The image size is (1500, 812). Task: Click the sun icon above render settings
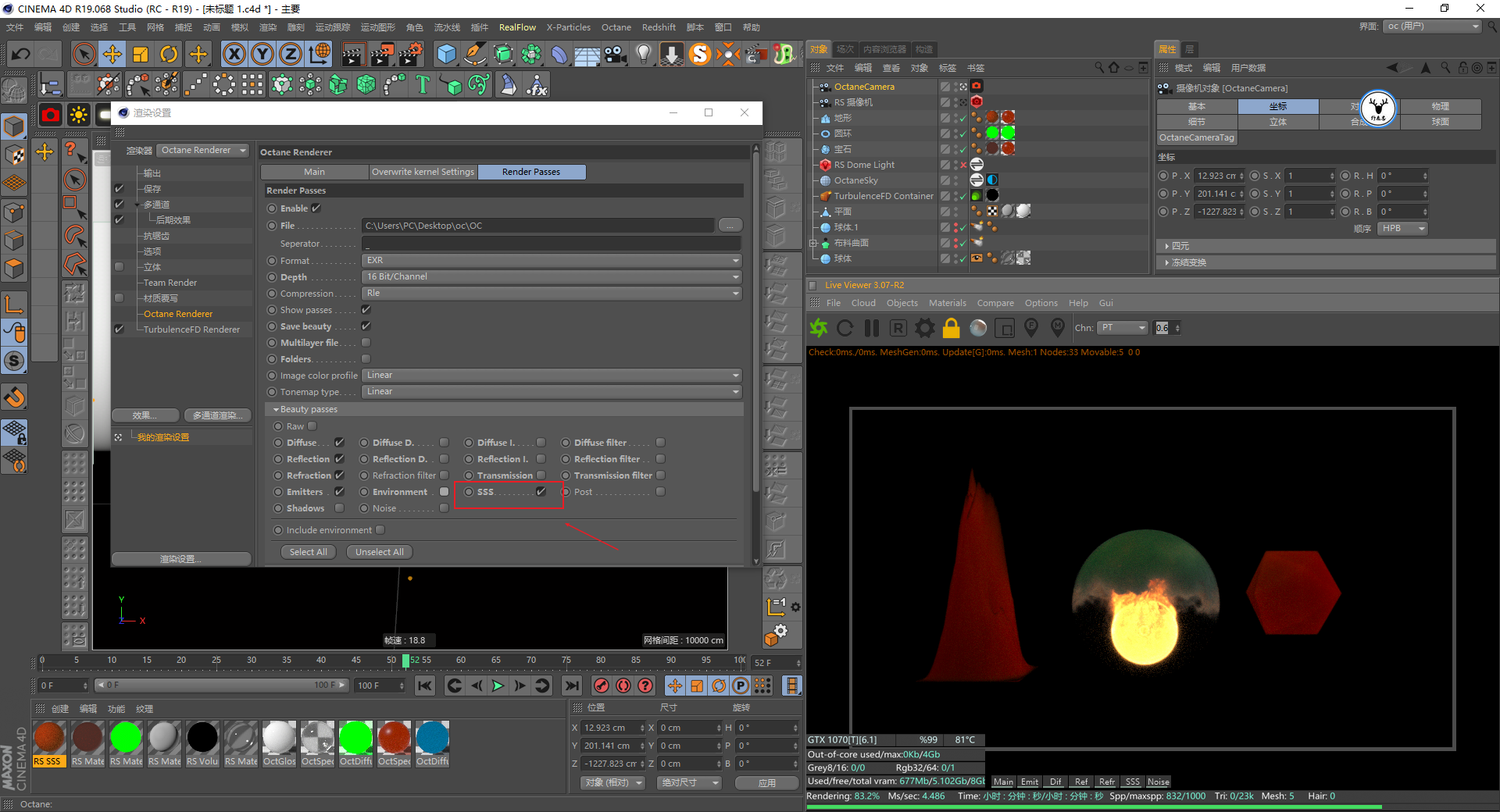[79, 116]
